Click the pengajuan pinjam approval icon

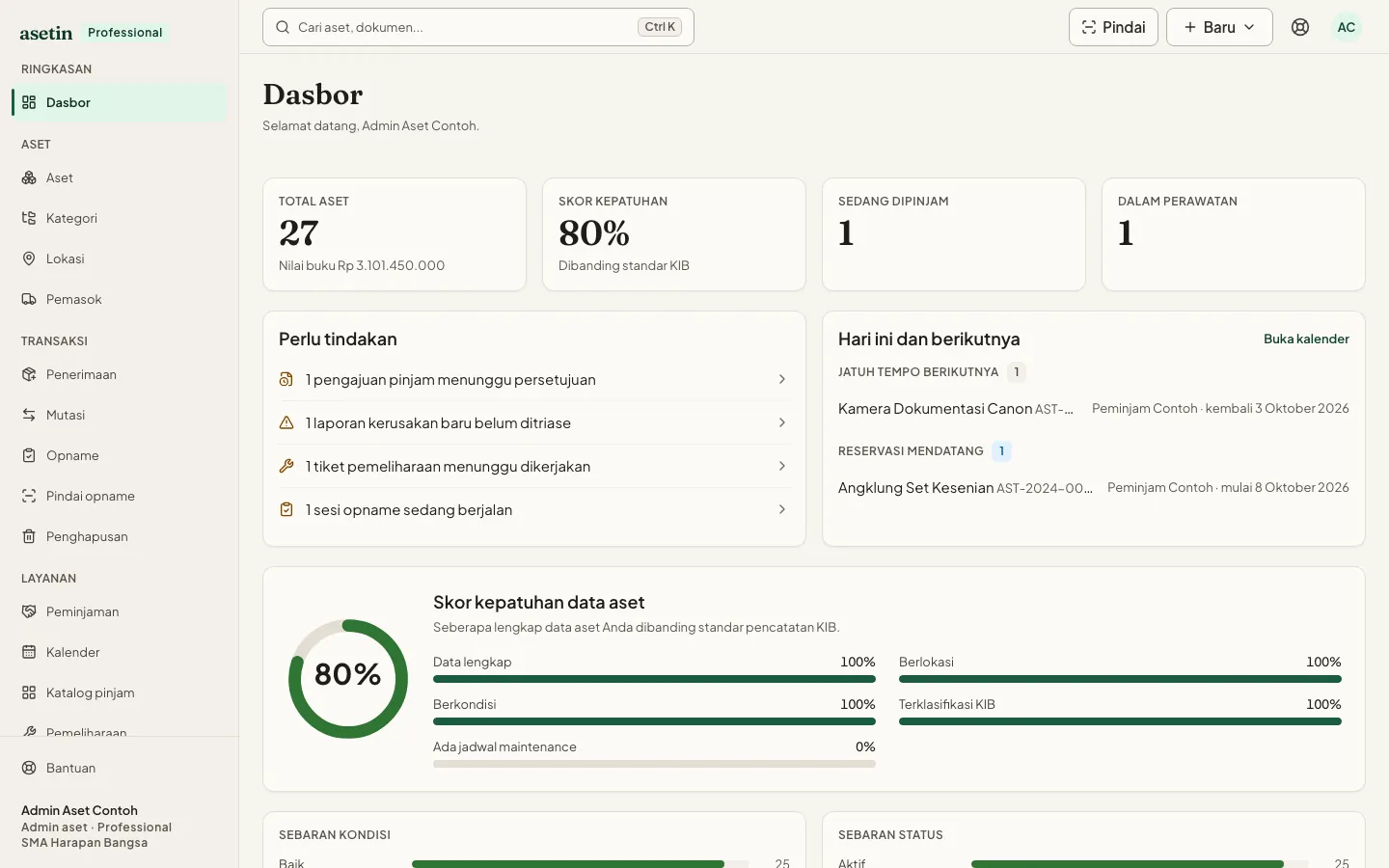click(286, 379)
